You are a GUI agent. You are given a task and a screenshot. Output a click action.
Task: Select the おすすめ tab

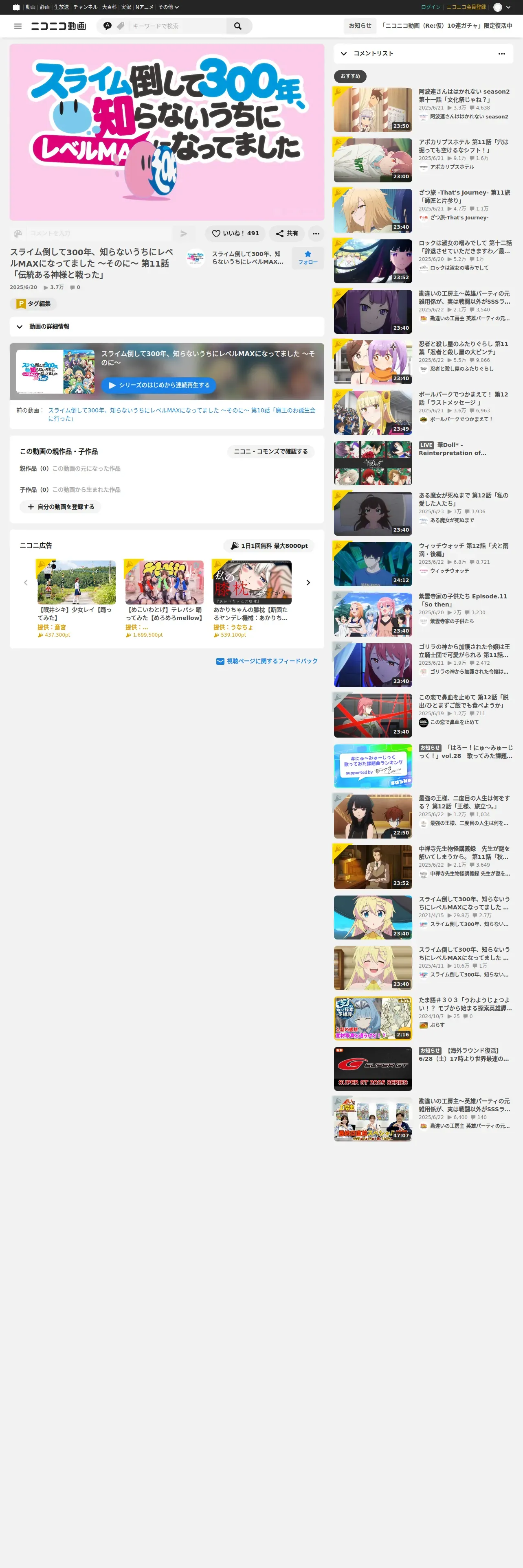pos(350,76)
